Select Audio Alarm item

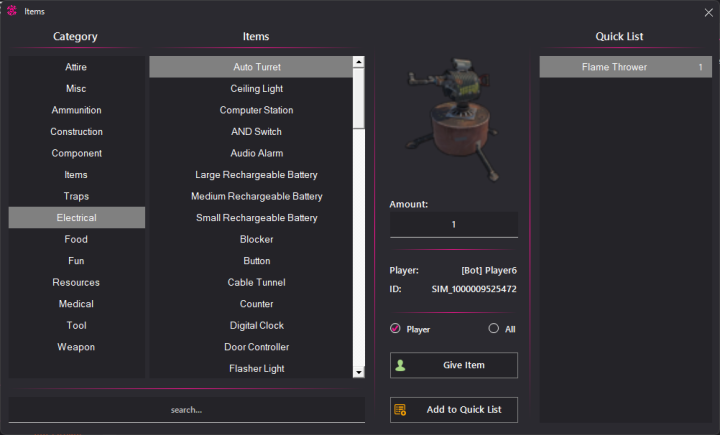point(251,153)
